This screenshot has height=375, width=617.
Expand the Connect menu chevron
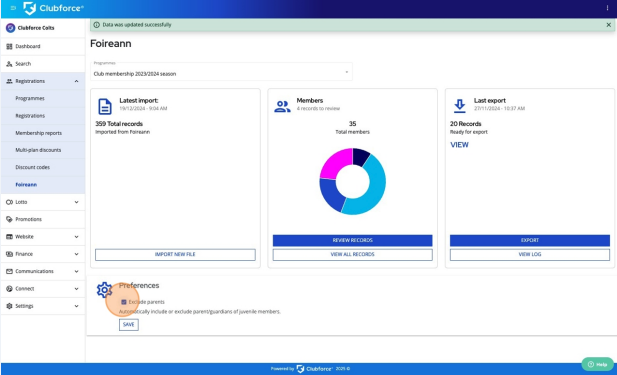76,289
